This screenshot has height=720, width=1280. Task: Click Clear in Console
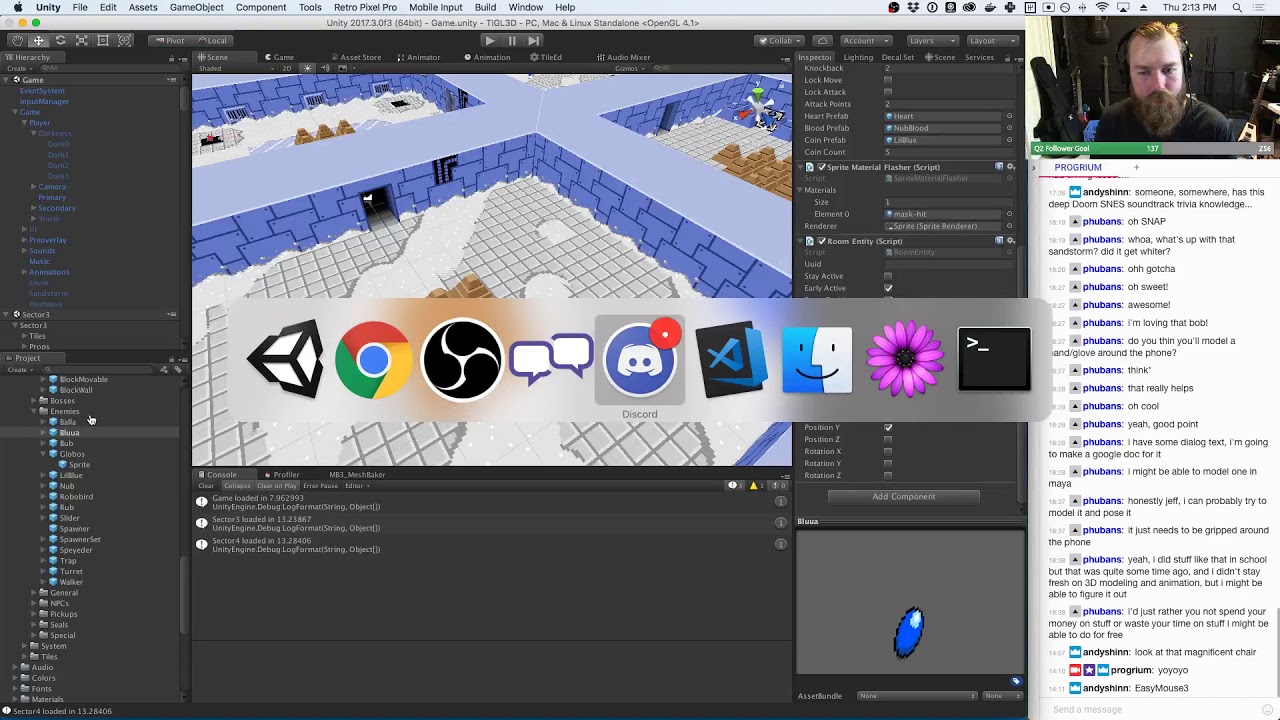coord(206,486)
